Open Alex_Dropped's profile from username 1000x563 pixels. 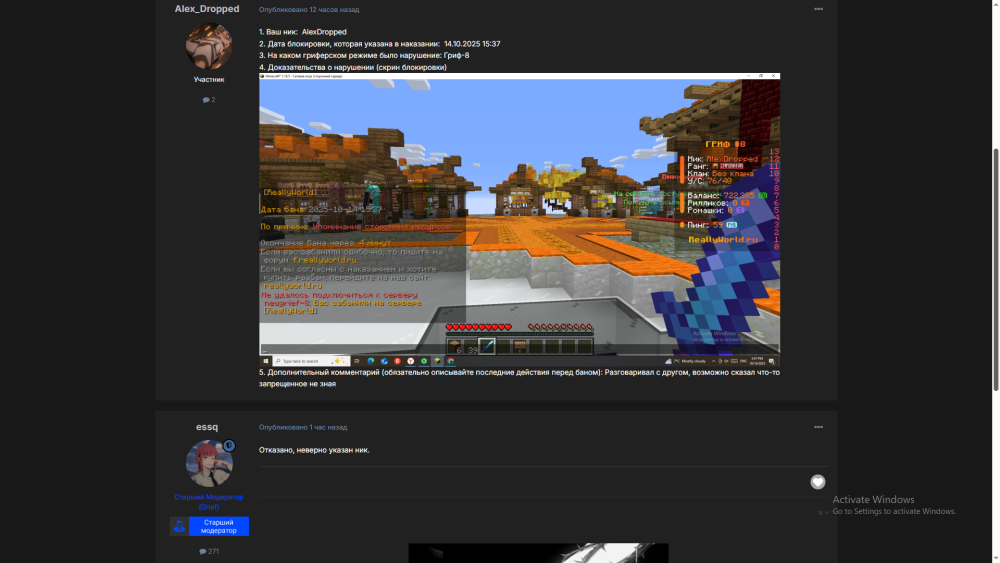(x=207, y=9)
